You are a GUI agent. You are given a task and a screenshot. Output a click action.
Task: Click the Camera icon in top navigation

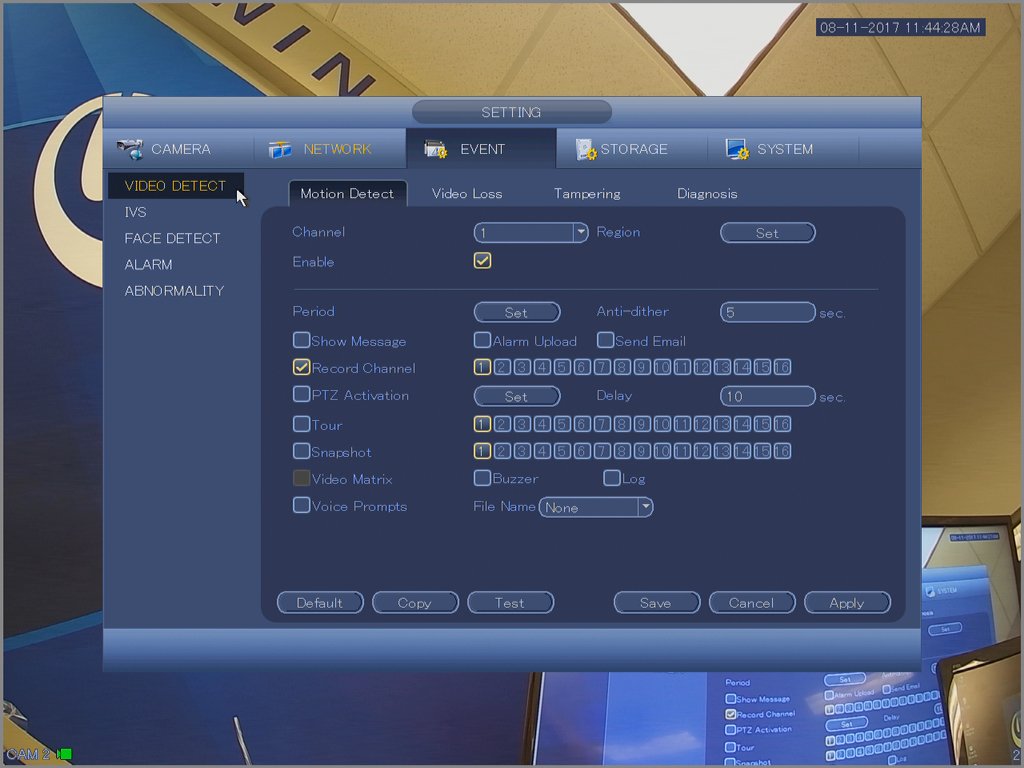pyautogui.click(x=130, y=149)
